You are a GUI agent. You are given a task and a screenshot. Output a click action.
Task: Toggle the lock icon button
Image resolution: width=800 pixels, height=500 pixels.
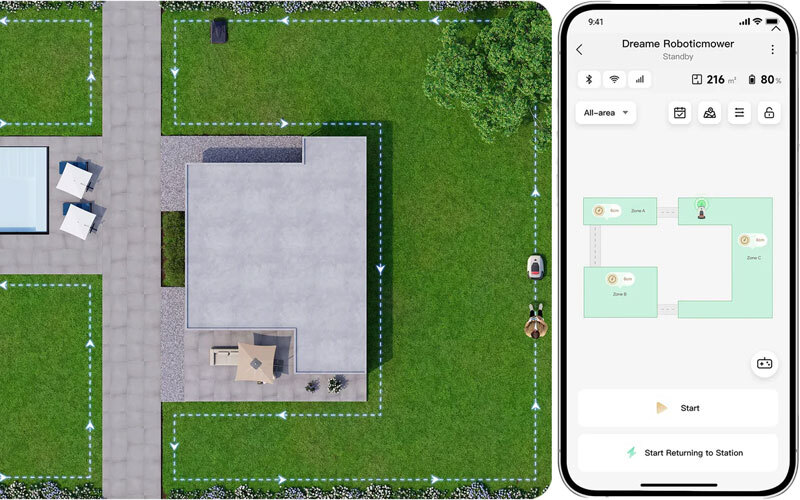click(x=768, y=113)
